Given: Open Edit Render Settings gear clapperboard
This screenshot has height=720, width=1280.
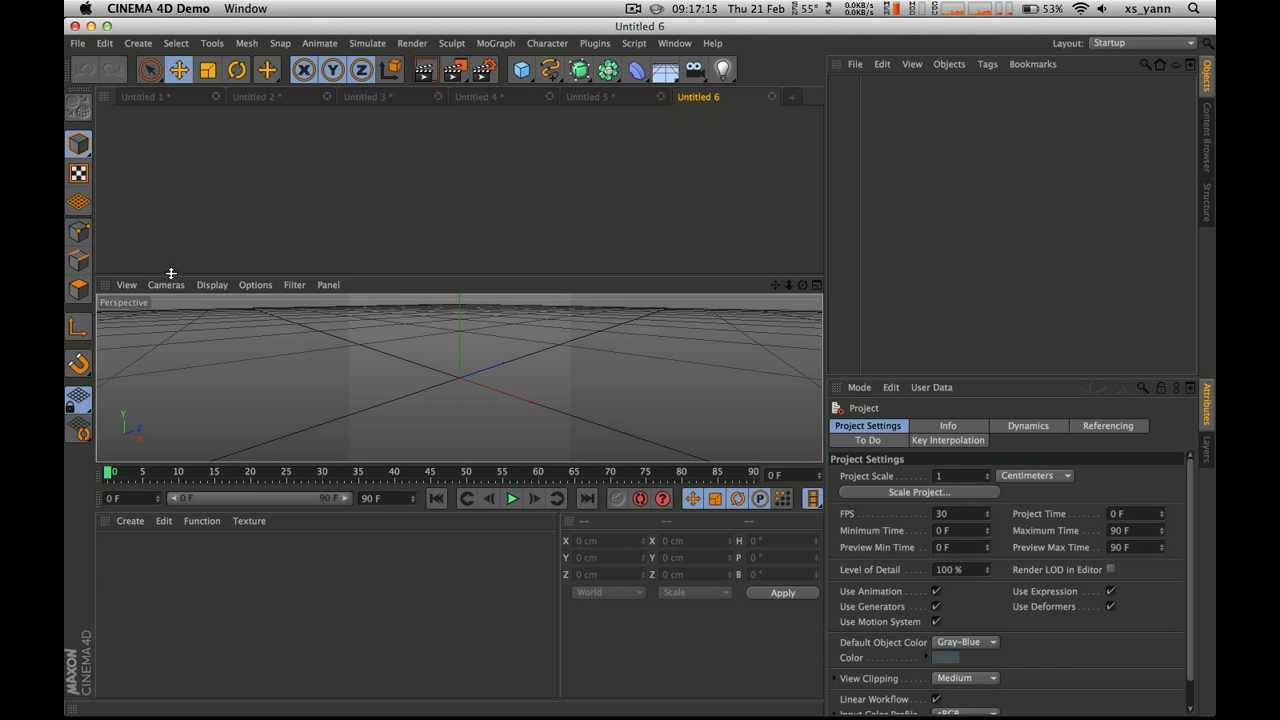Looking at the screenshot, I should pyautogui.click(x=484, y=70).
